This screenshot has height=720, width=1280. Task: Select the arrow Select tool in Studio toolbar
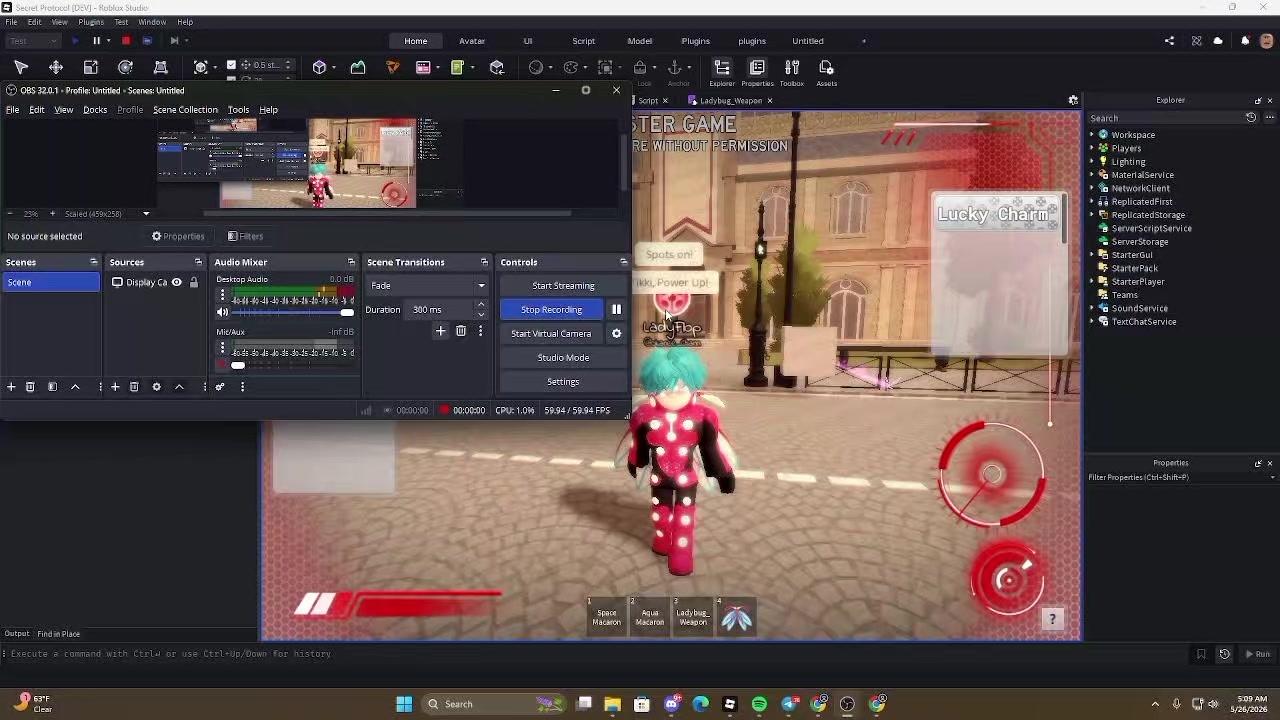(21, 67)
